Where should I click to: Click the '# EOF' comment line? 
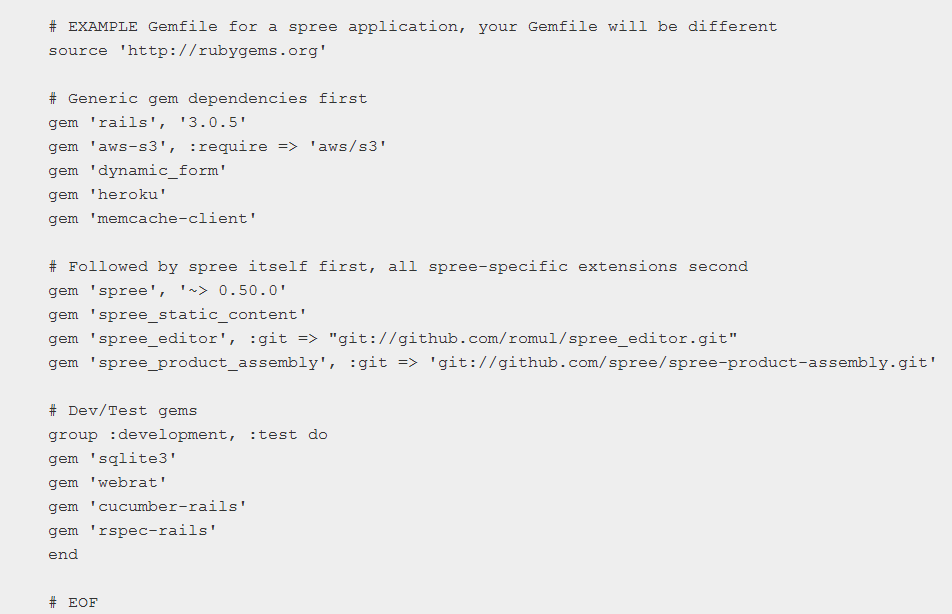click(73, 603)
